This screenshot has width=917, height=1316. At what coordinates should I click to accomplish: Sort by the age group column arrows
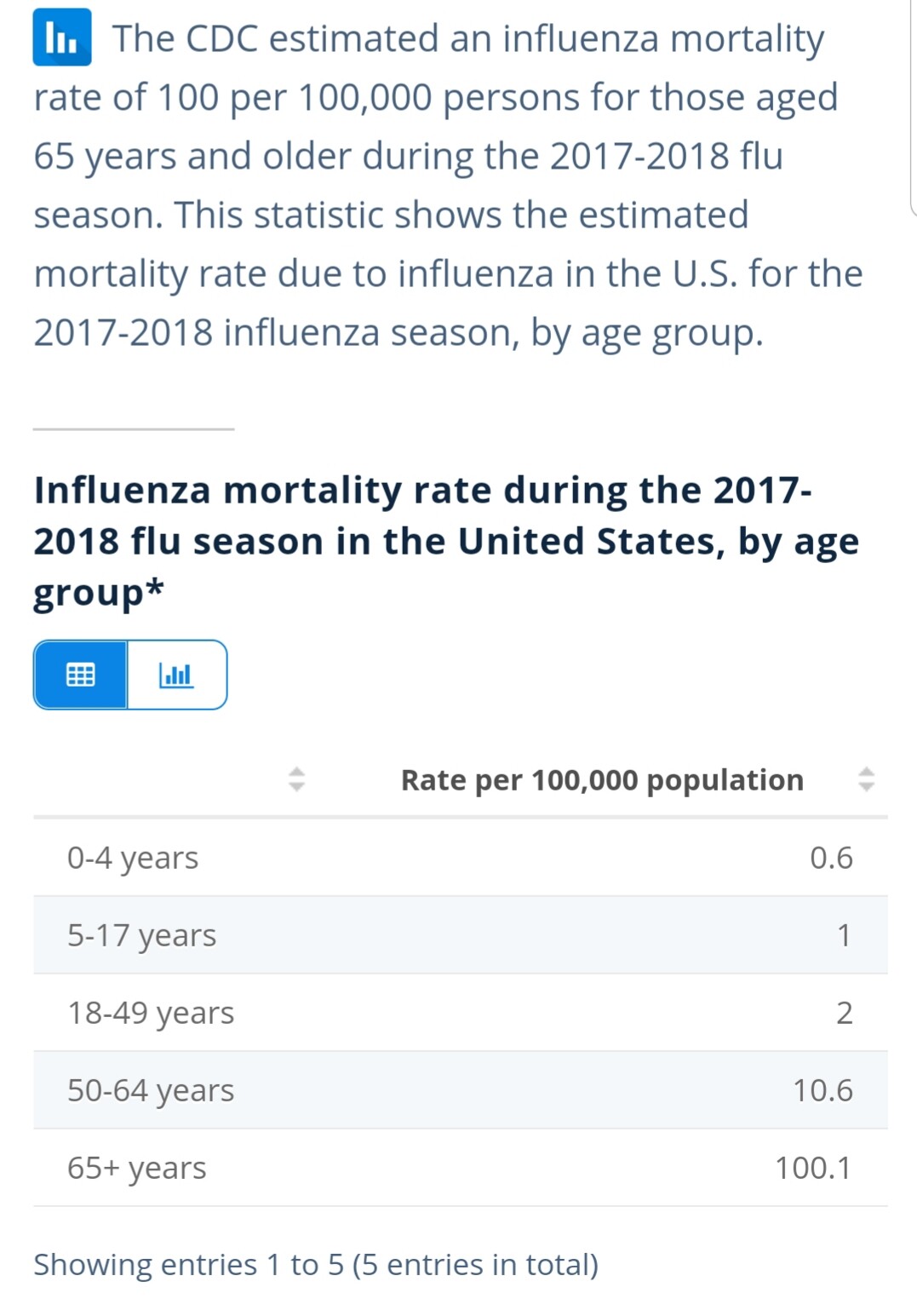[295, 779]
